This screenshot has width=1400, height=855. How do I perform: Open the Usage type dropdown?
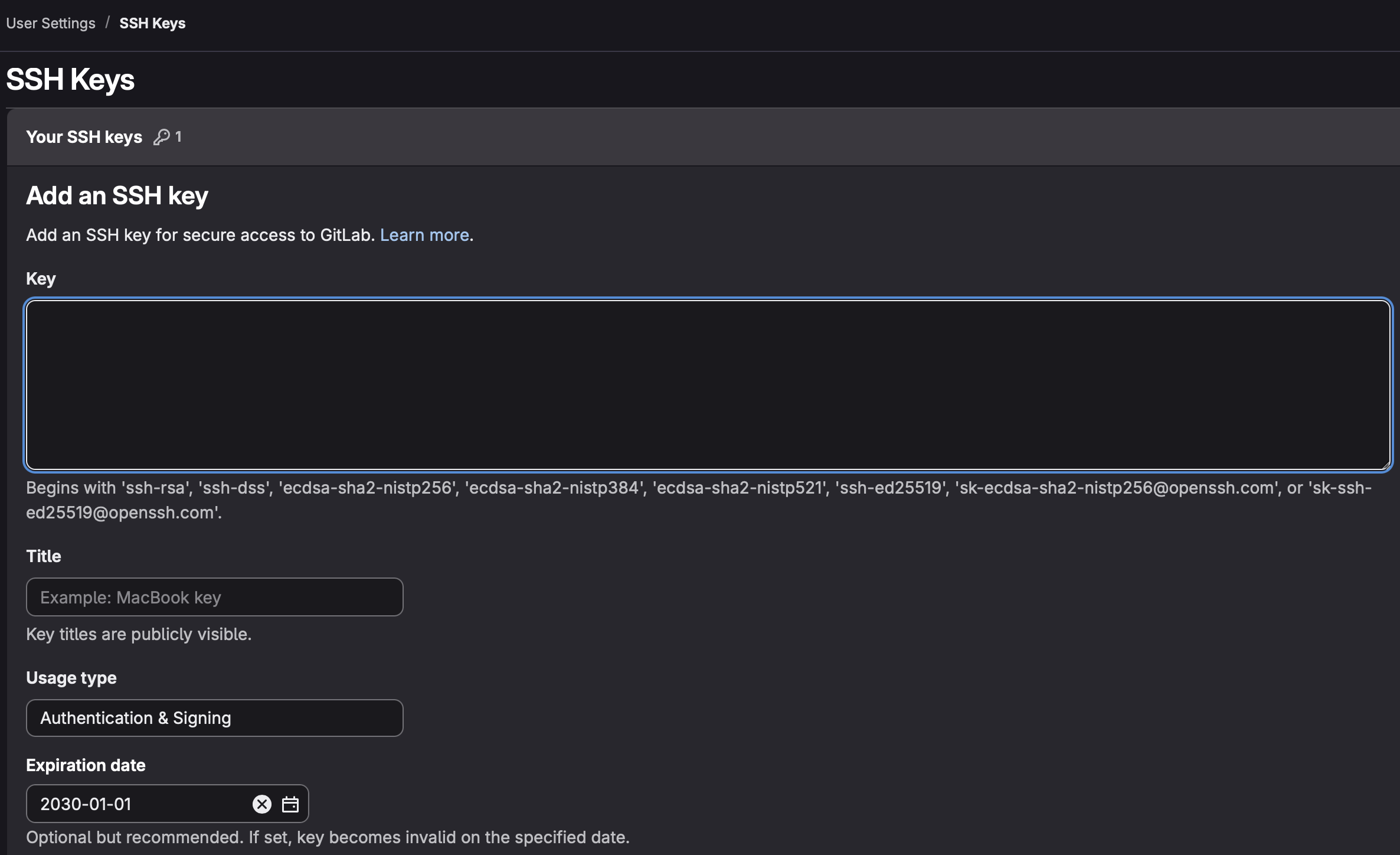point(214,718)
